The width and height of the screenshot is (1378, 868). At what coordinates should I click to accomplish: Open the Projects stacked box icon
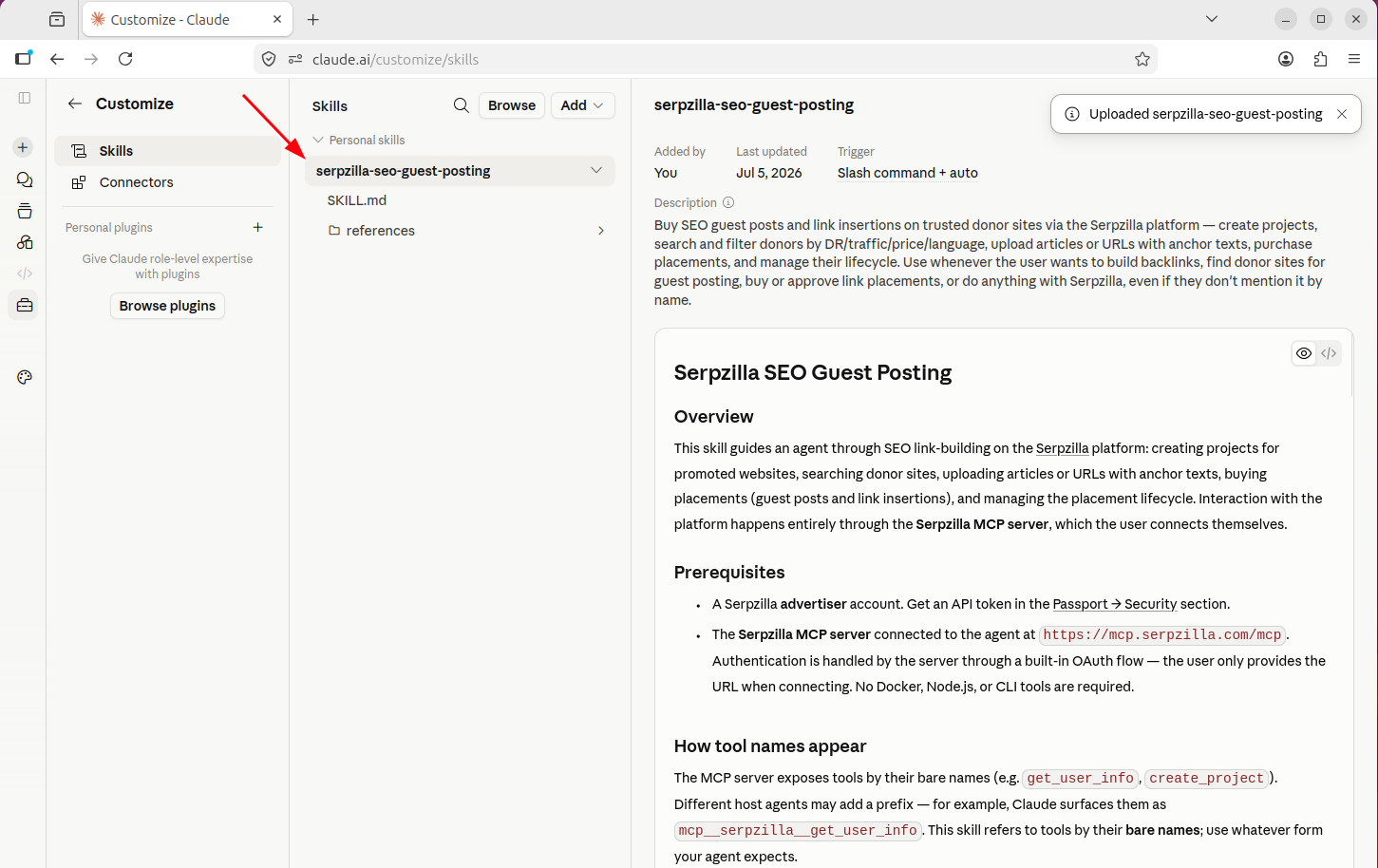click(25, 211)
